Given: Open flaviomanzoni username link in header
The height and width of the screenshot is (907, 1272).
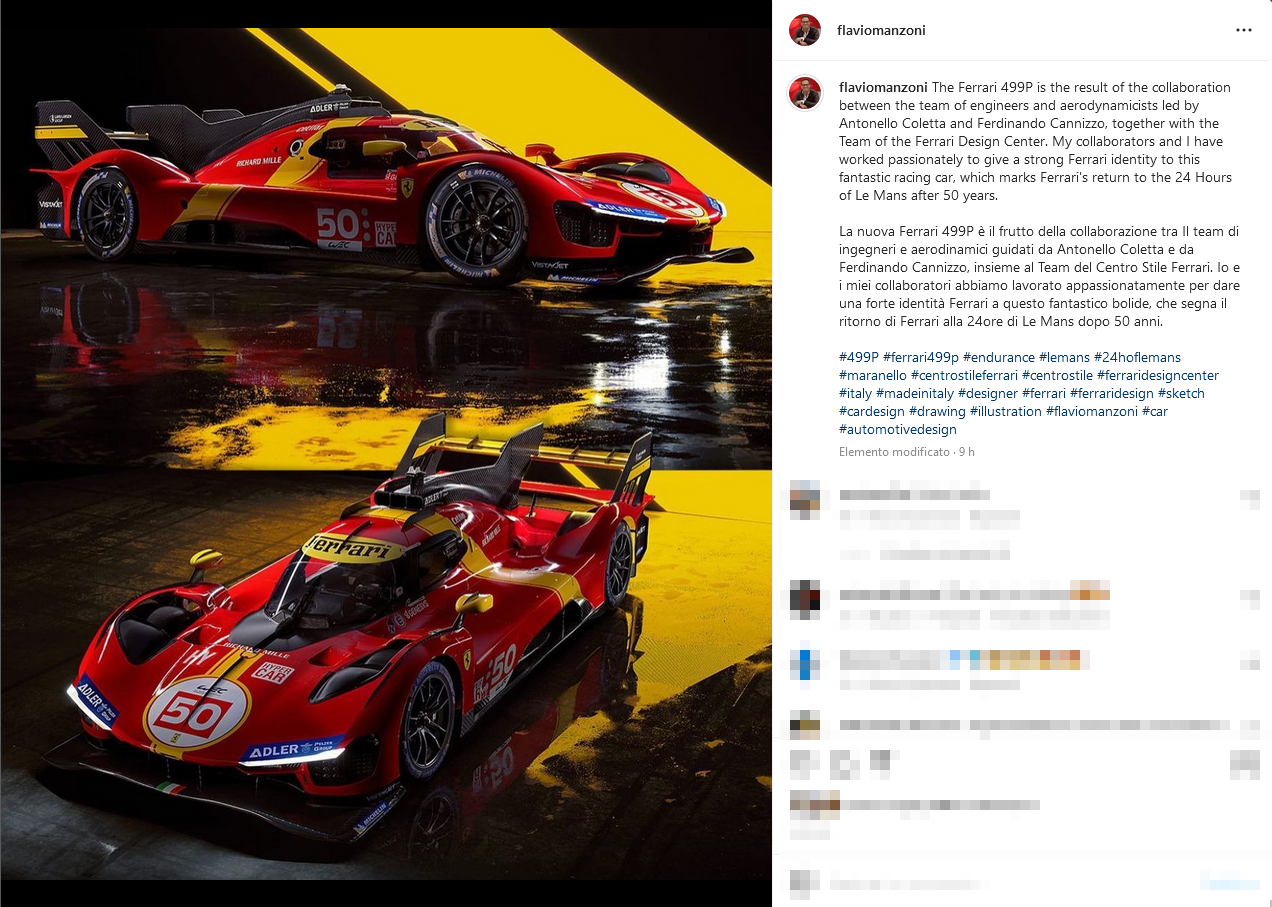Looking at the screenshot, I should [x=881, y=30].
